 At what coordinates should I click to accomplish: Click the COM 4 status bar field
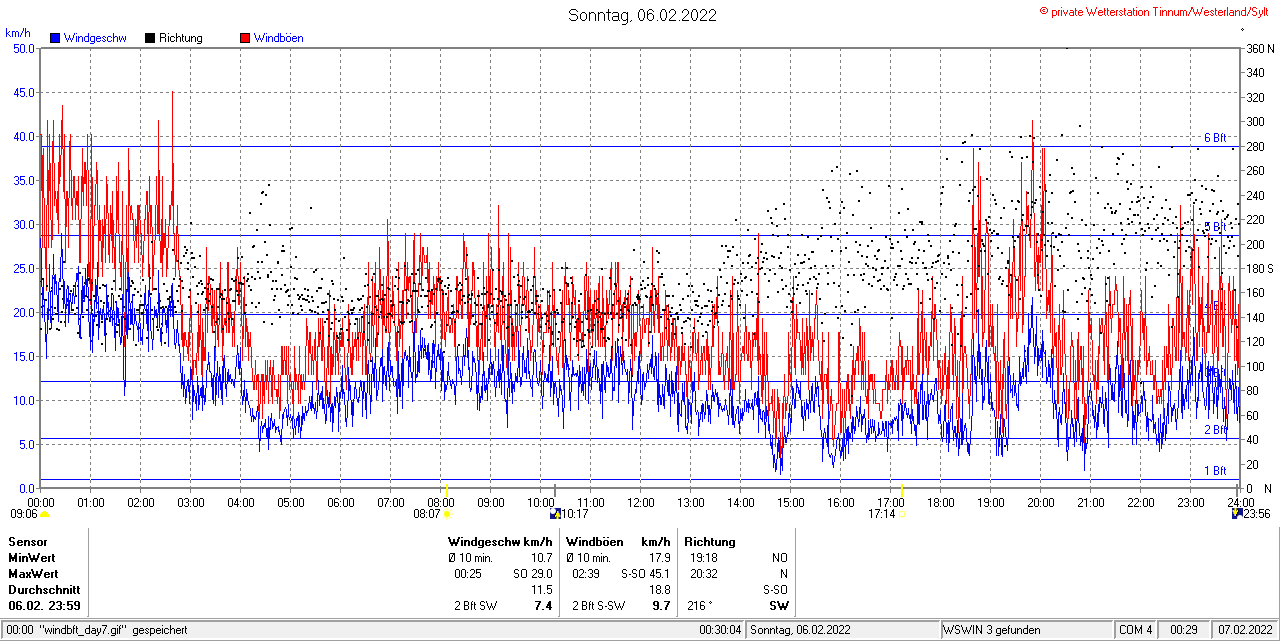pos(1136,630)
